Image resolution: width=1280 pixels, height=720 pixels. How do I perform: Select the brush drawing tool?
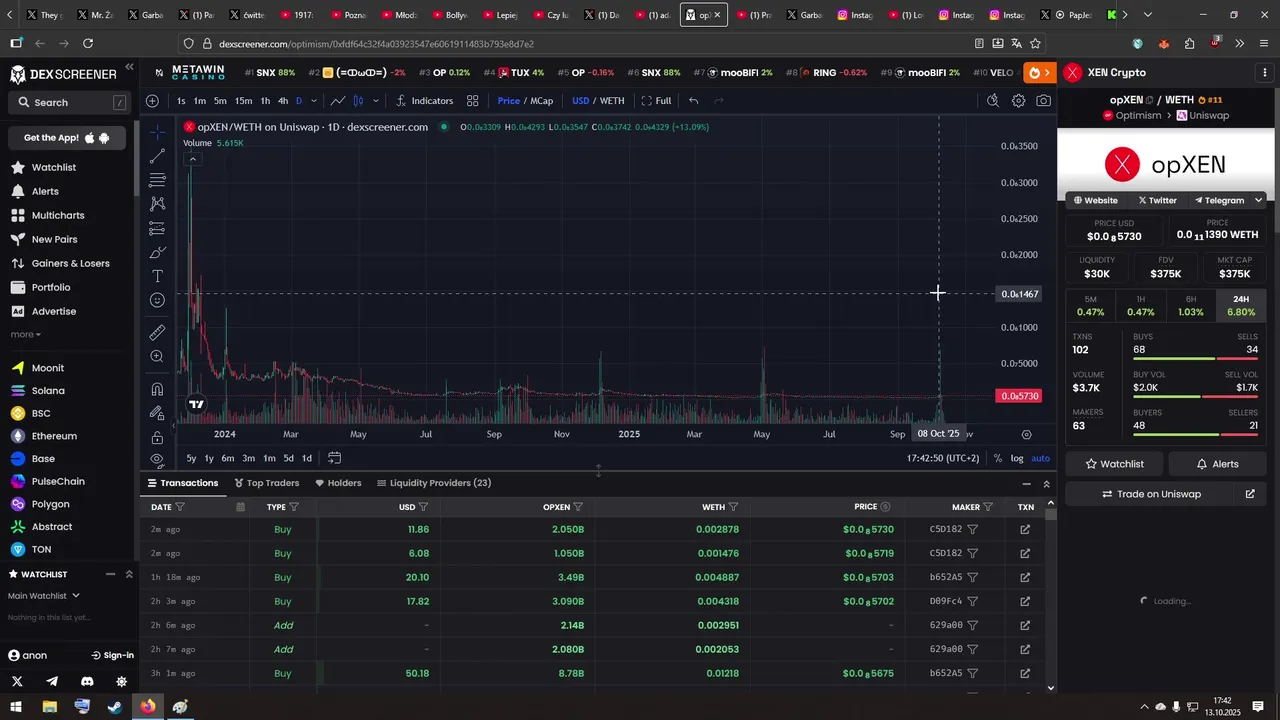pos(157,252)
